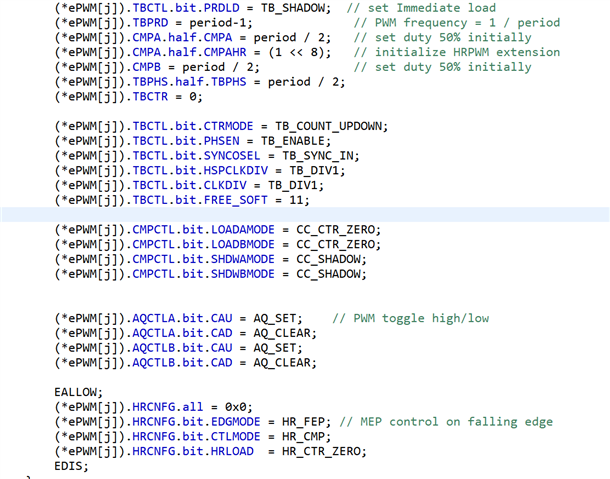Click the TBCTR = 0 line

[x=129, y=97]
